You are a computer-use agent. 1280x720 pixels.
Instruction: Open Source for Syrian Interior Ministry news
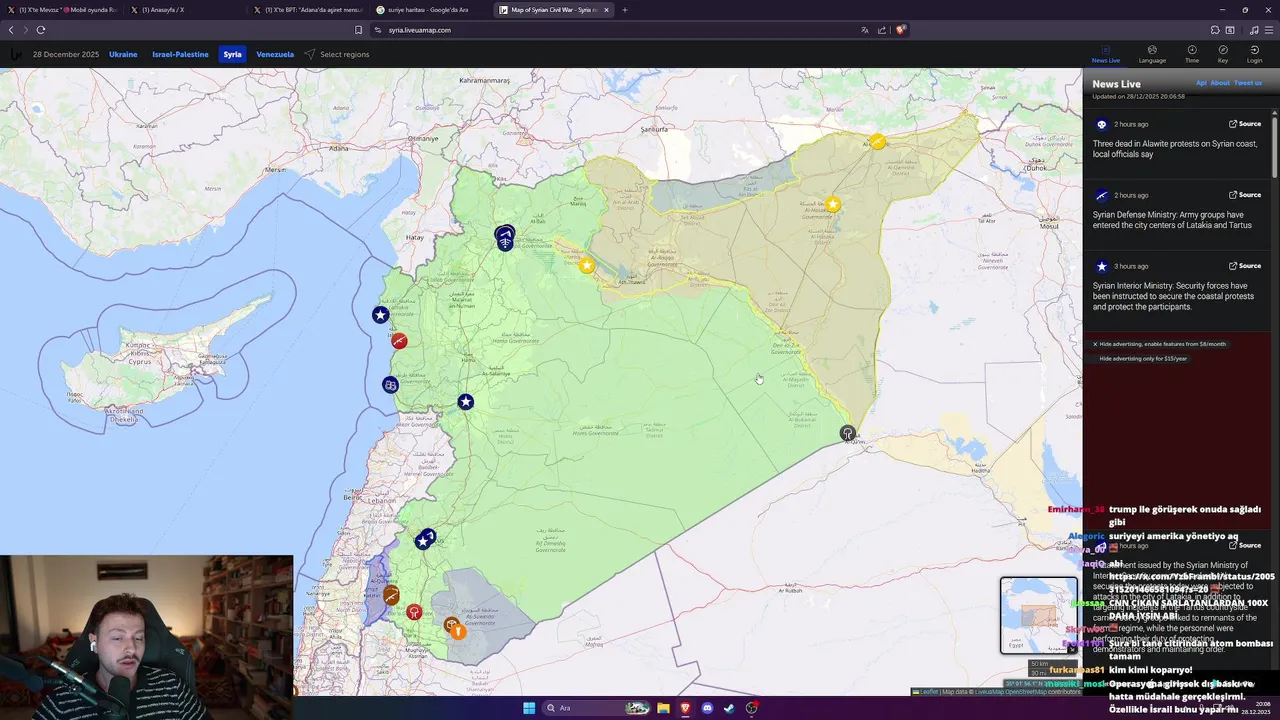click(x=1245, y=266)
